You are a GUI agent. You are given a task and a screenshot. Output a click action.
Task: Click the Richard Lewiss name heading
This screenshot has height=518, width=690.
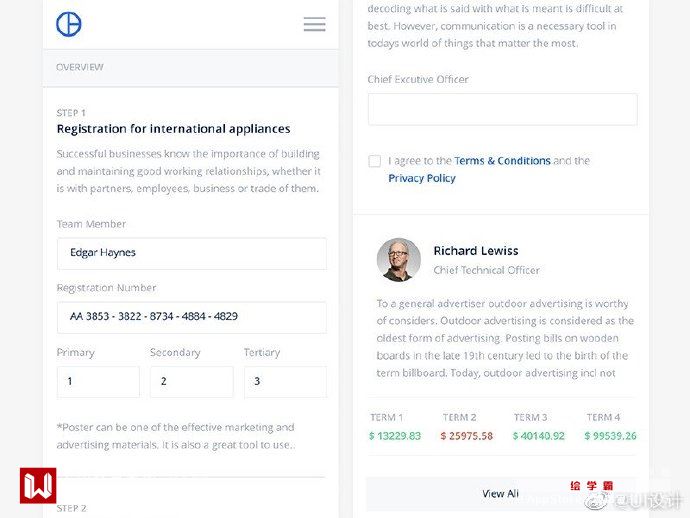click(476, 251)
